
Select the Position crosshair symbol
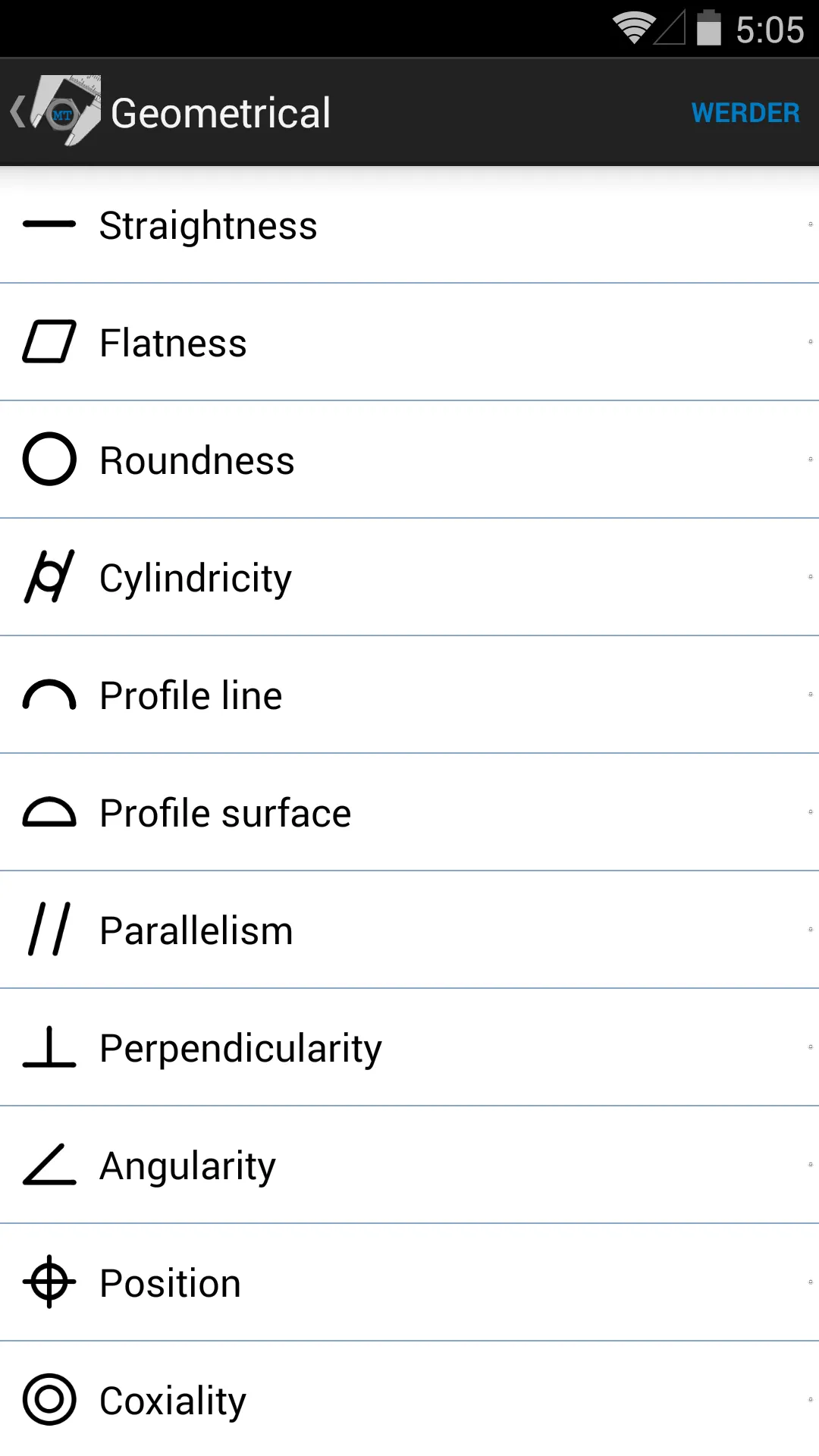click(x=49, y=1282)
